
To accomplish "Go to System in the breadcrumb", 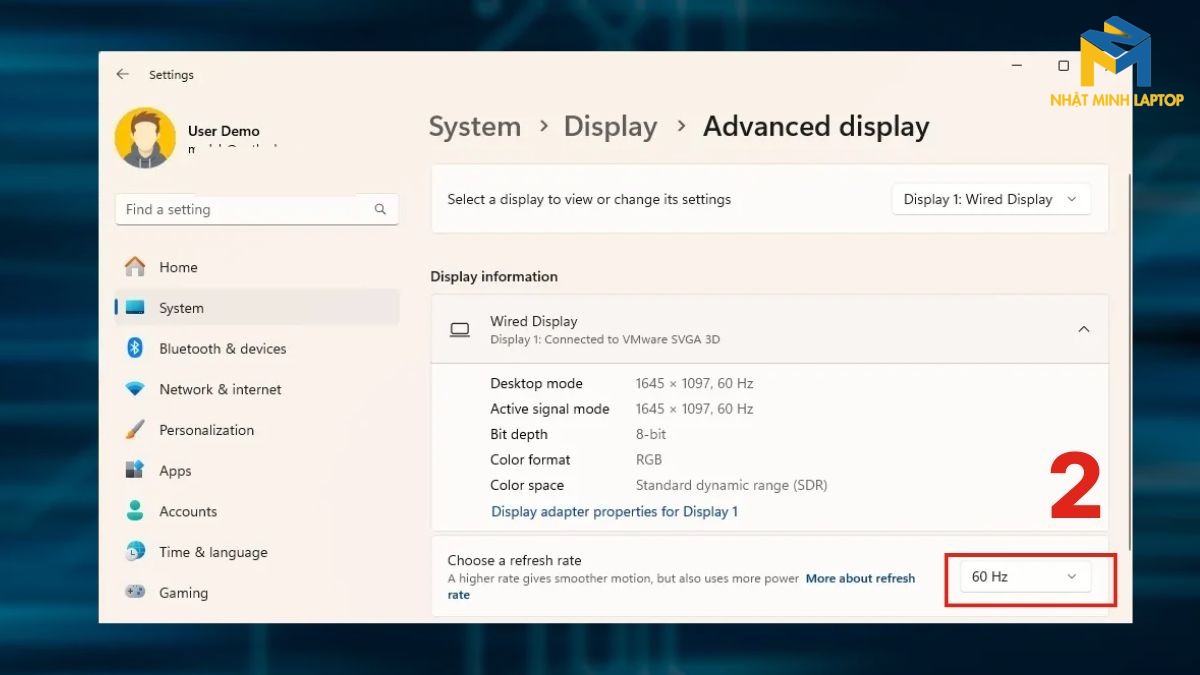I will point(475,127).
